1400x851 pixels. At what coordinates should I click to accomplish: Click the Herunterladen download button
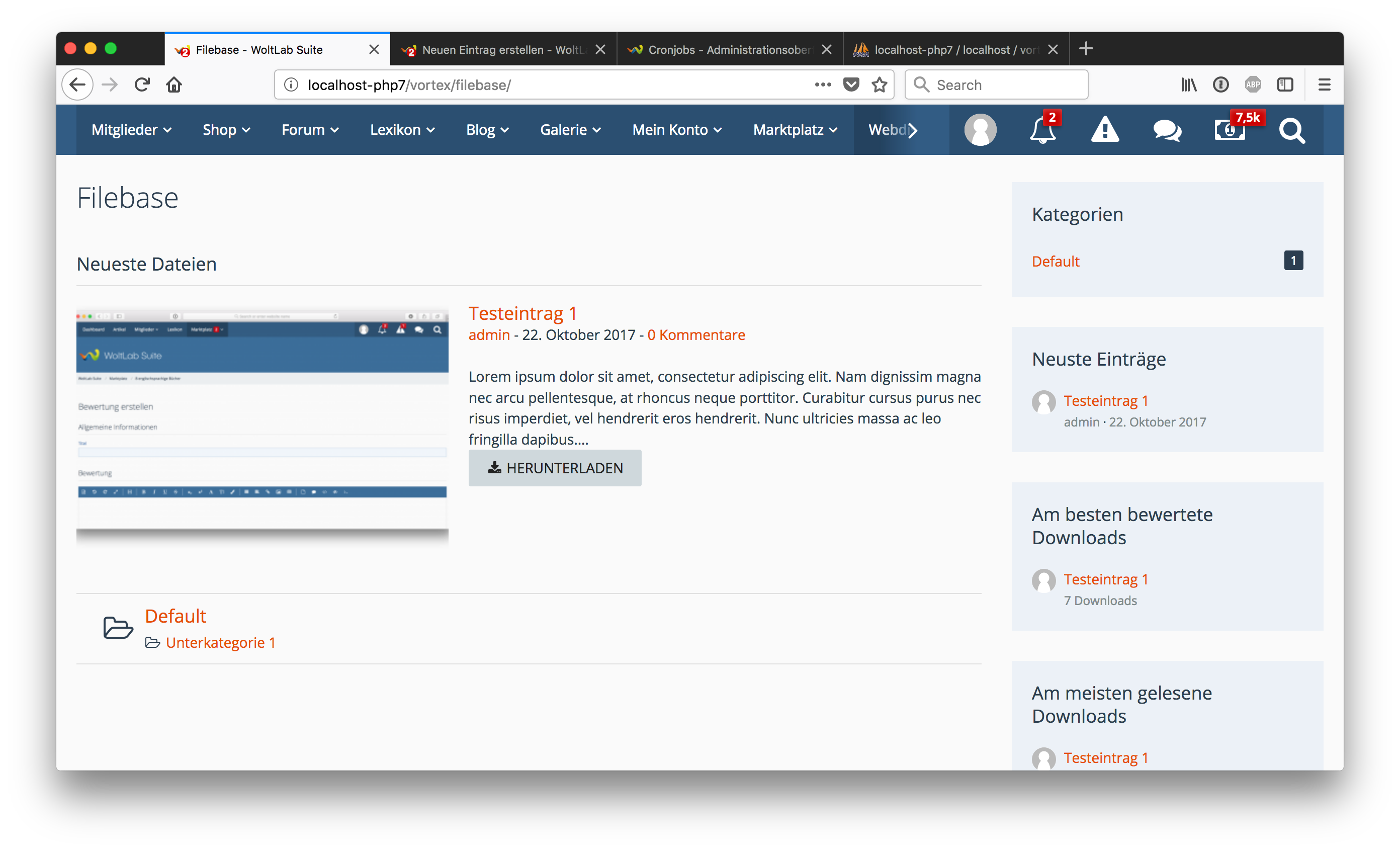click(x=555, y=468)
